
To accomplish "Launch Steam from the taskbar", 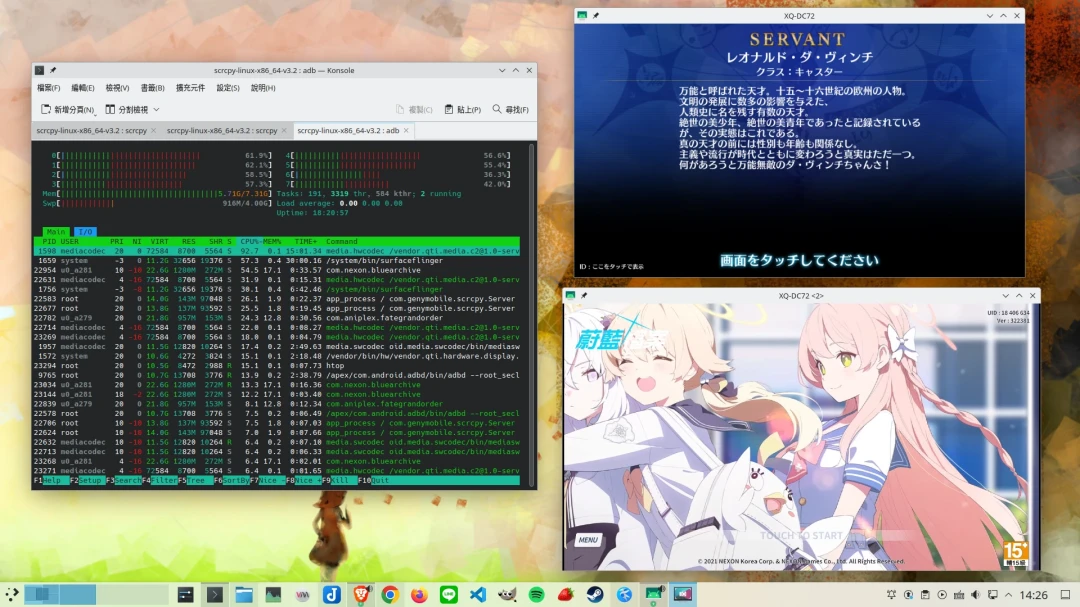I will (595, 594).
